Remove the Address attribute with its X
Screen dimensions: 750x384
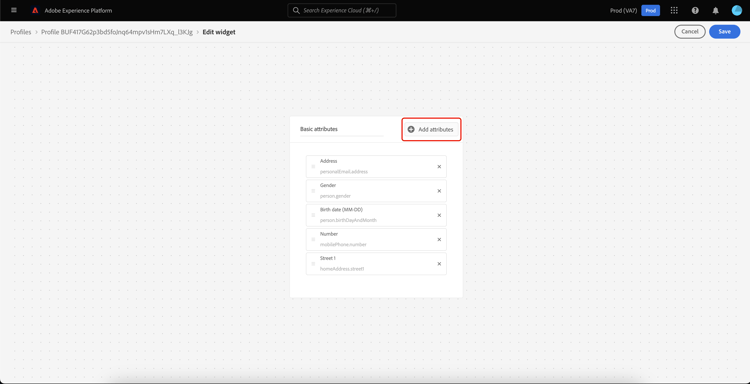coord(439,166)
